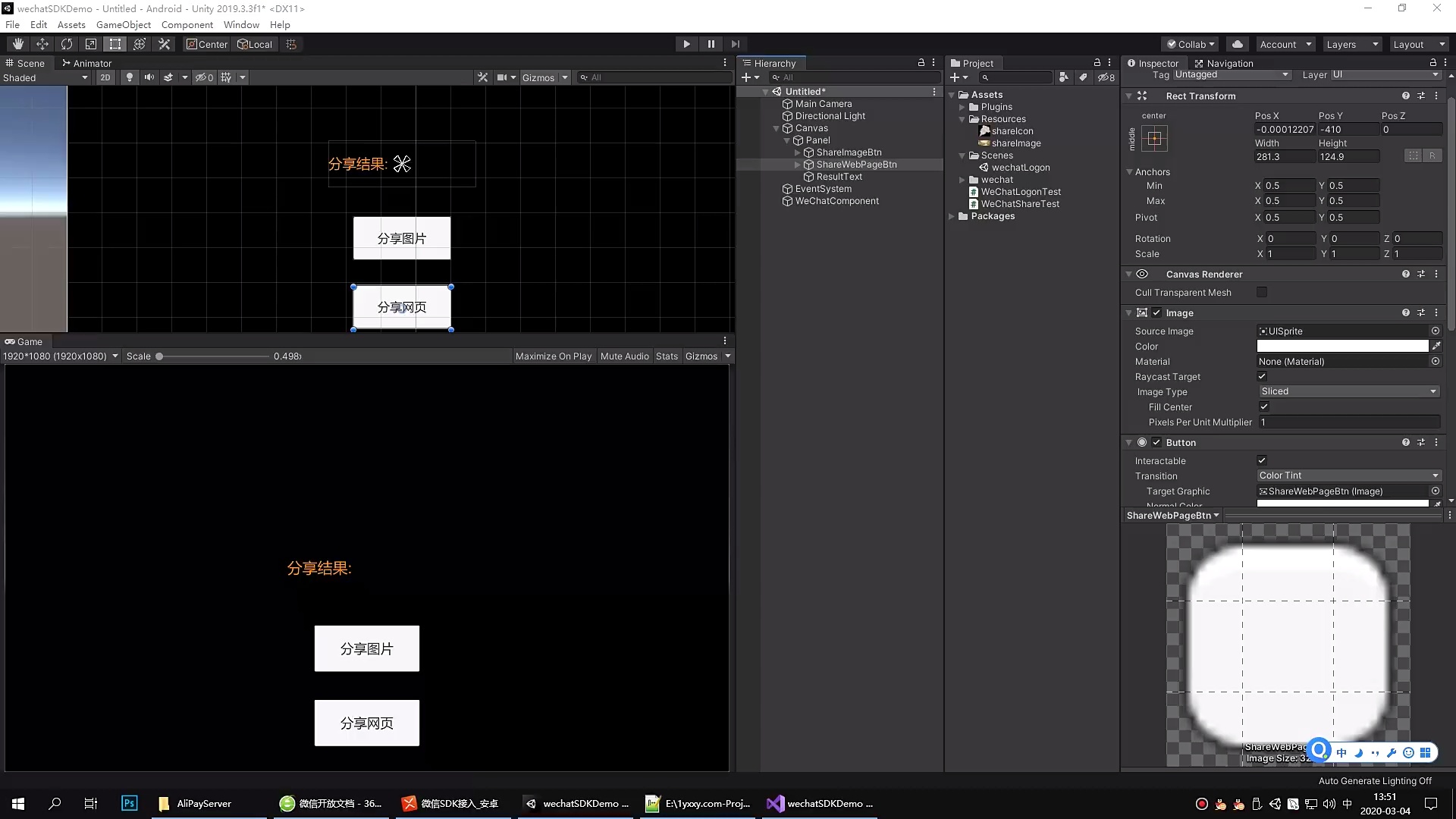Screen dimensions: 1456x819
Task: Toggle Cull Transparent Mesh checkbox
Action: 1262,292
